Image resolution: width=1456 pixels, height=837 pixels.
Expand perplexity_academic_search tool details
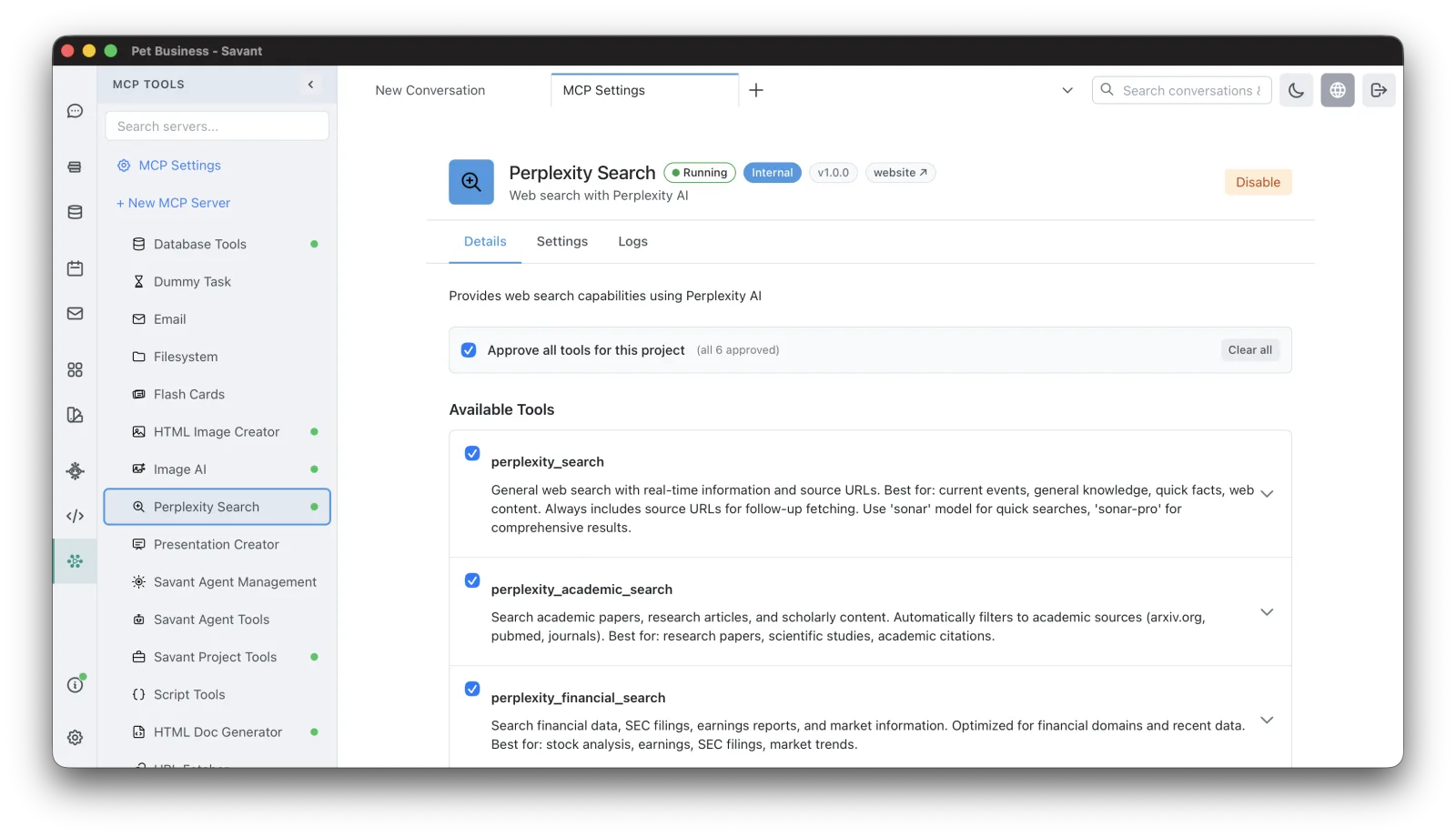[x=1267, y=612]
